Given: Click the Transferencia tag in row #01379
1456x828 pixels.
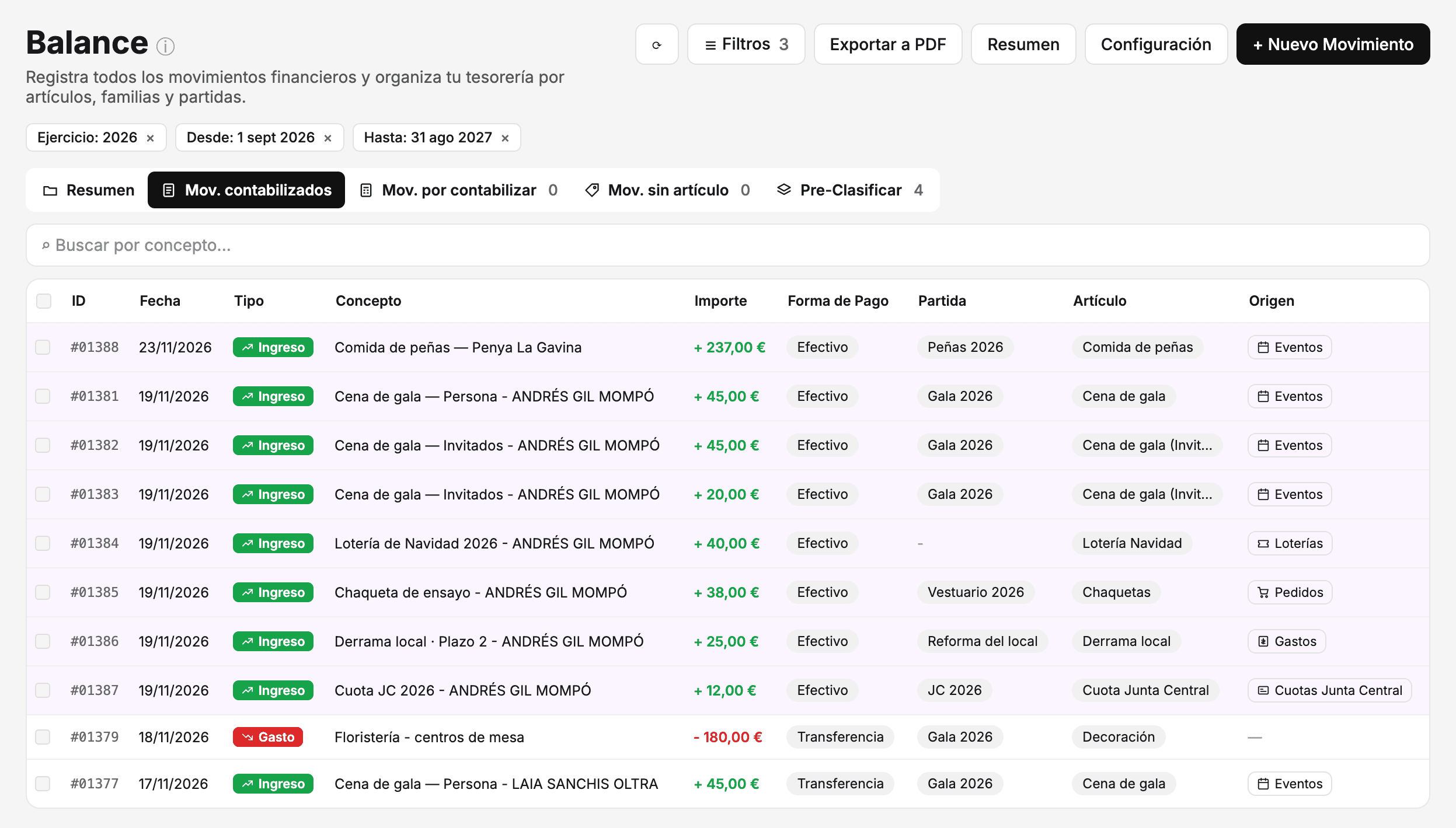Looking at the screenshot, I should 840,737.
